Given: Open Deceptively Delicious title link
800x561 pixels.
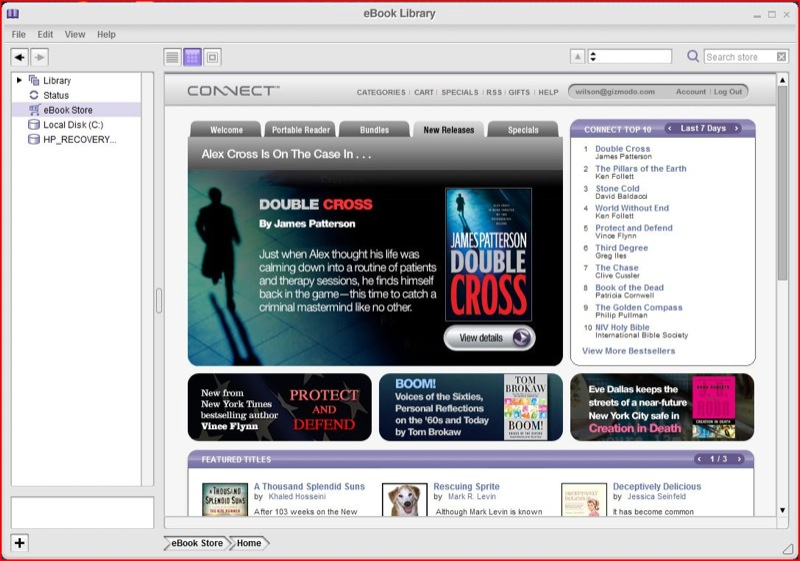Looking at the screenshot, I should [657, 487].
